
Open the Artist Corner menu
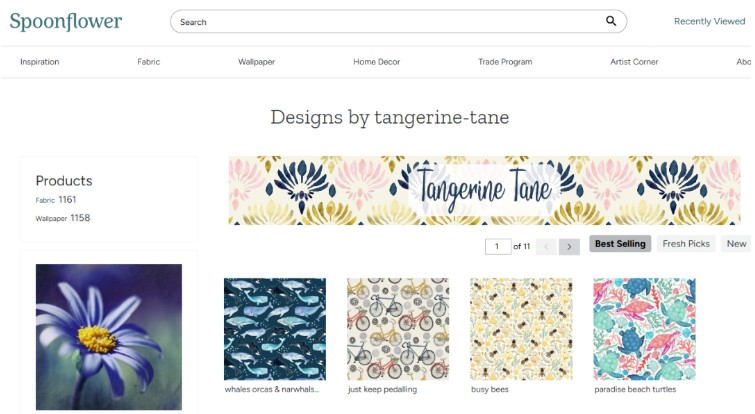click(634, 62)
